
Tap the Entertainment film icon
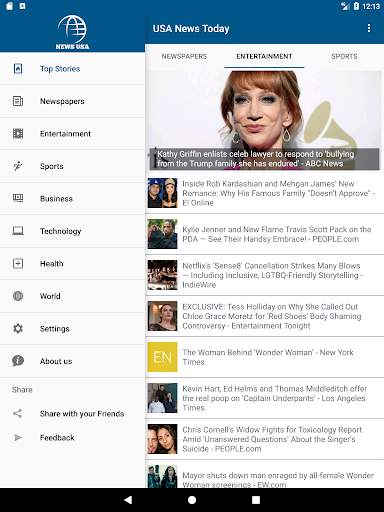18,133
